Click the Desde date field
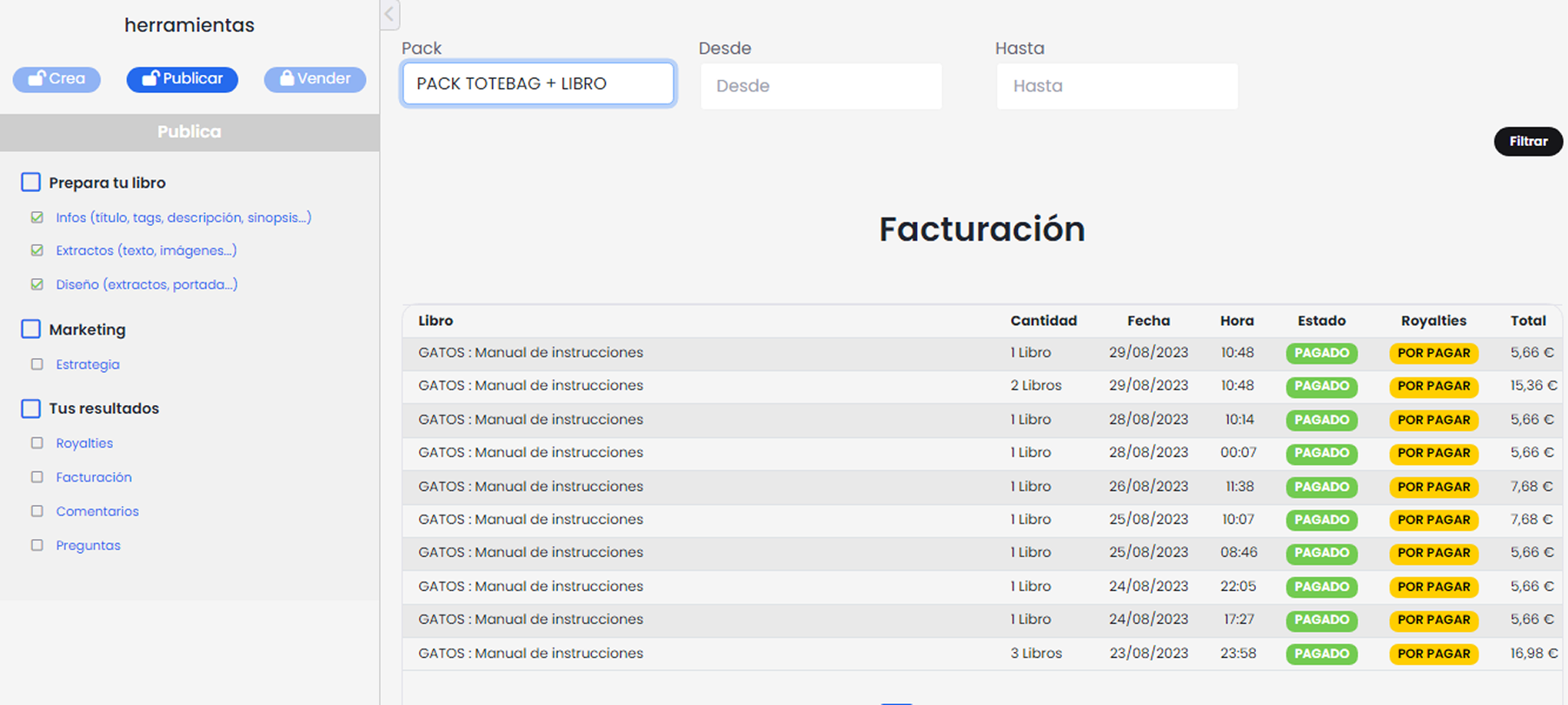The image size is (1568, 705). [x=821, y=86]
